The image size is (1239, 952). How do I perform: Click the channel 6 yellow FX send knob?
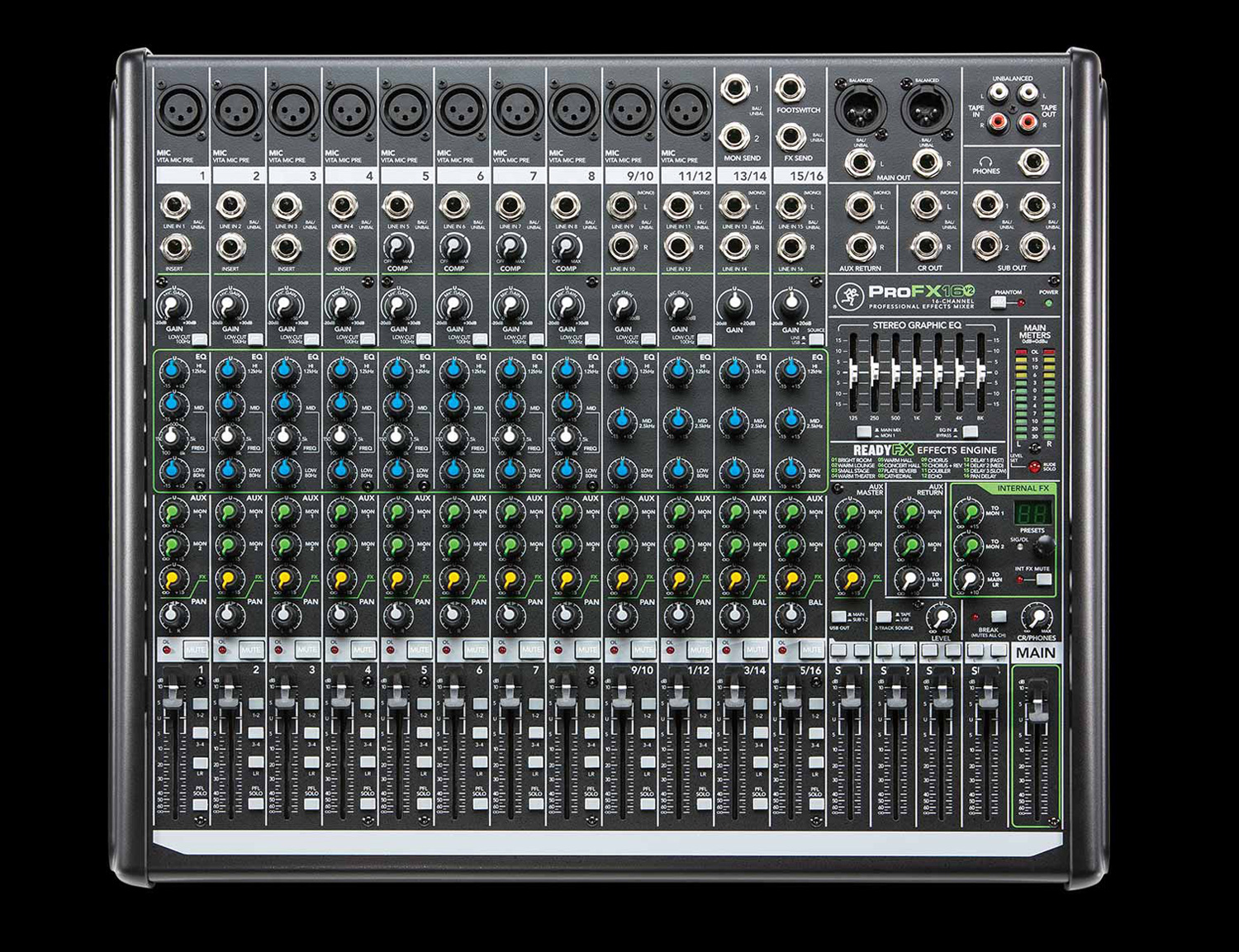tap(453, 580)
